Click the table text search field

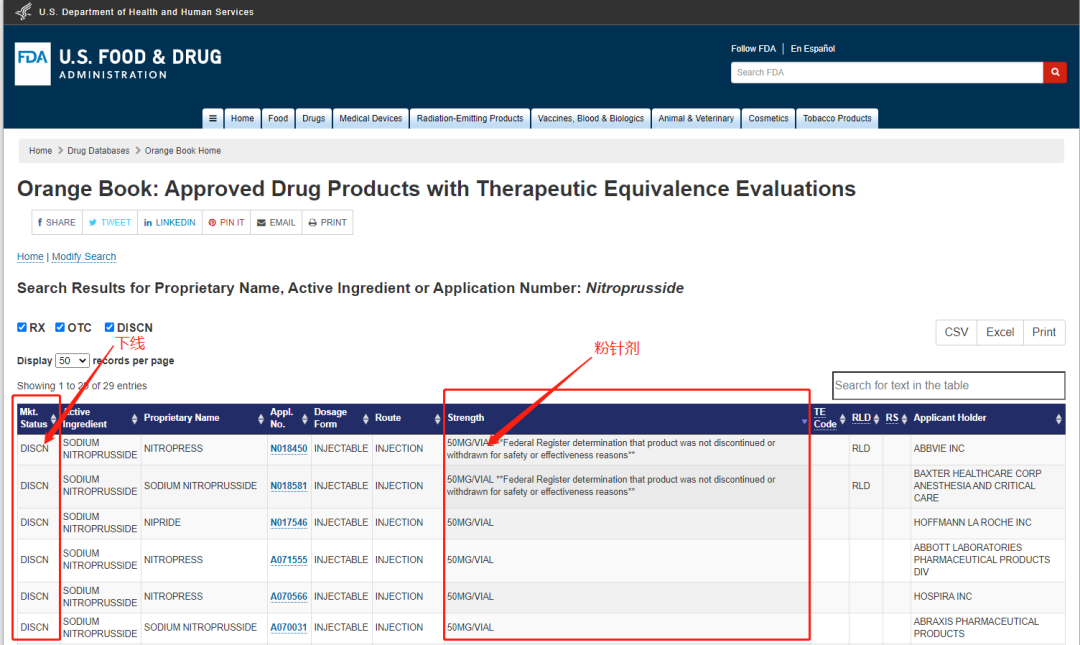[x=948, y=385]
